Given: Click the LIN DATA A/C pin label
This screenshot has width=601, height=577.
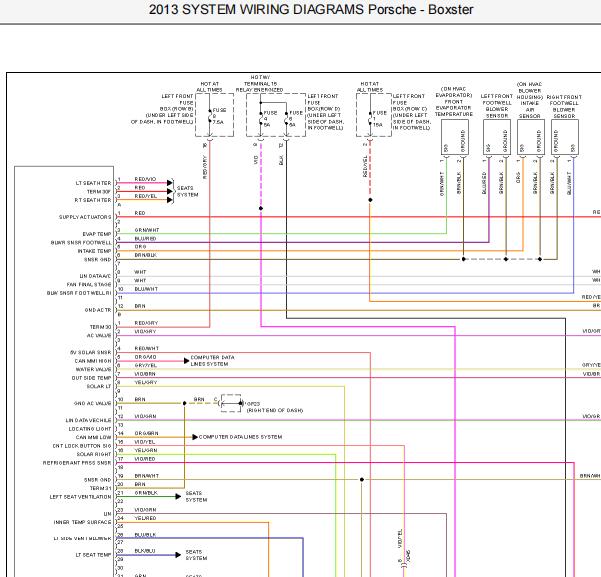Looking at the screenshot, I should tap(95, 276).
